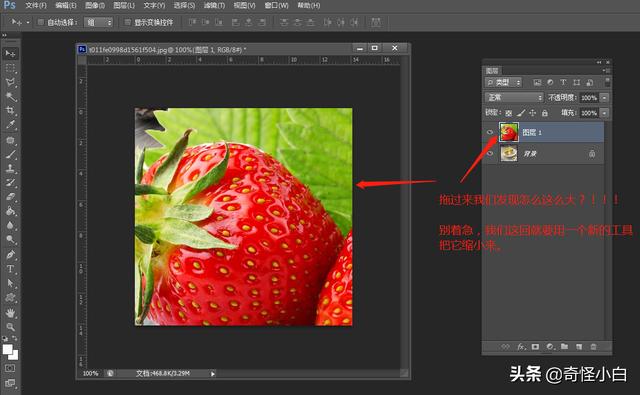Open the auto-select 组 dropdown

98,22
